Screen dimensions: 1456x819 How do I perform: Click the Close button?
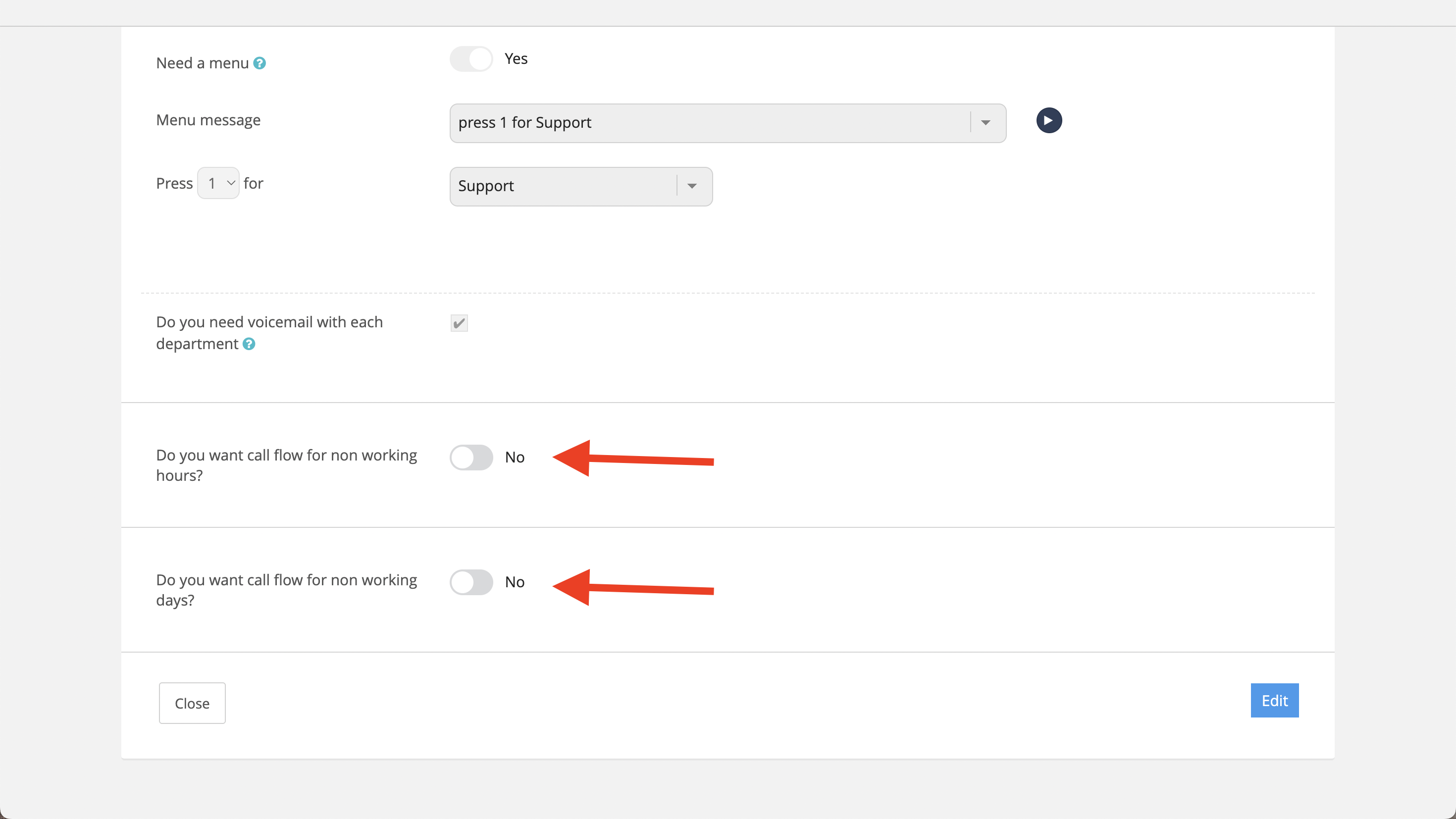[192, 703]
